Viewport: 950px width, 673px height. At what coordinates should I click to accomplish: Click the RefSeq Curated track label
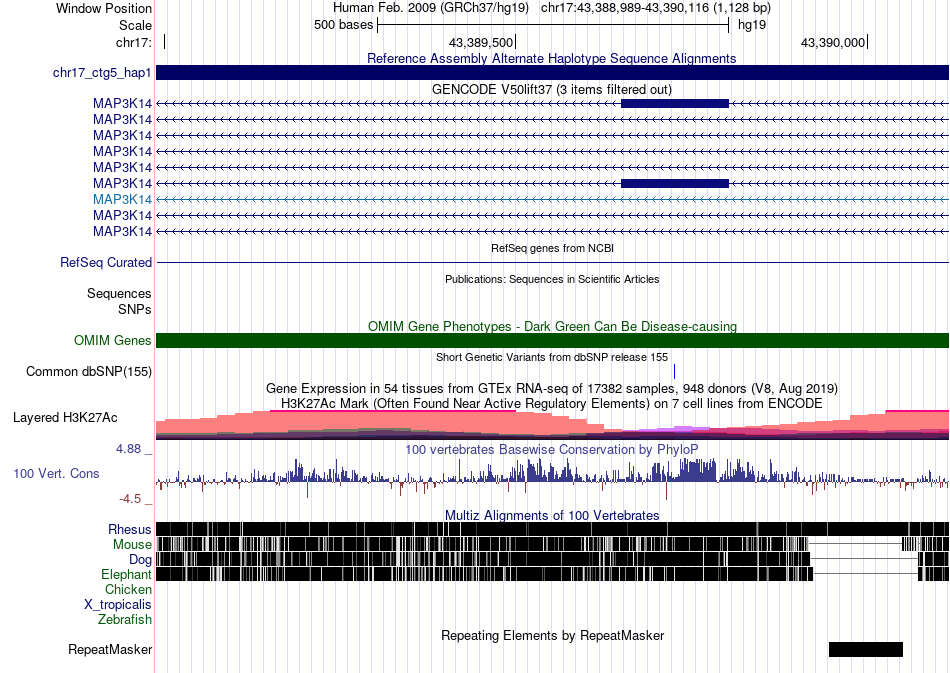(106, 262)
